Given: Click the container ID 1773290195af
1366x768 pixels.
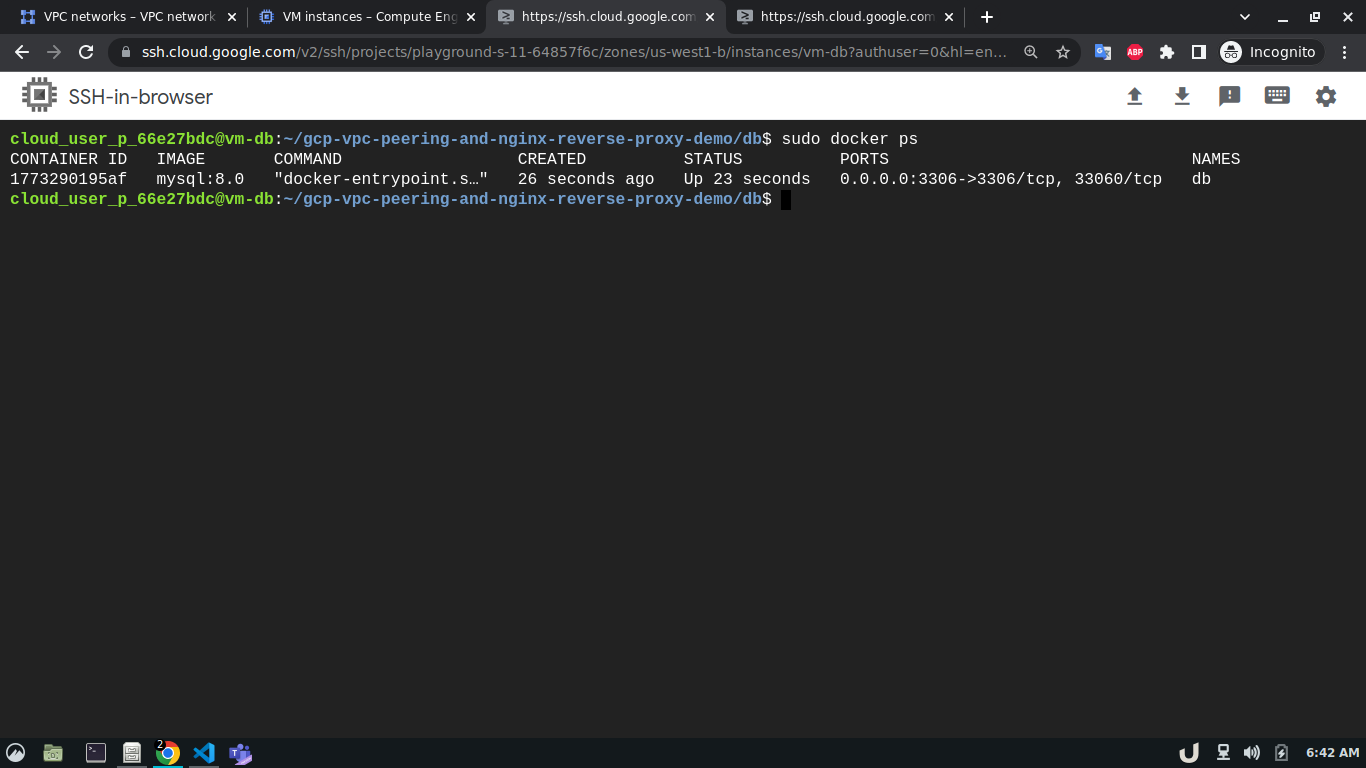Looking at the screenshot, I should (x=68, y=179).
